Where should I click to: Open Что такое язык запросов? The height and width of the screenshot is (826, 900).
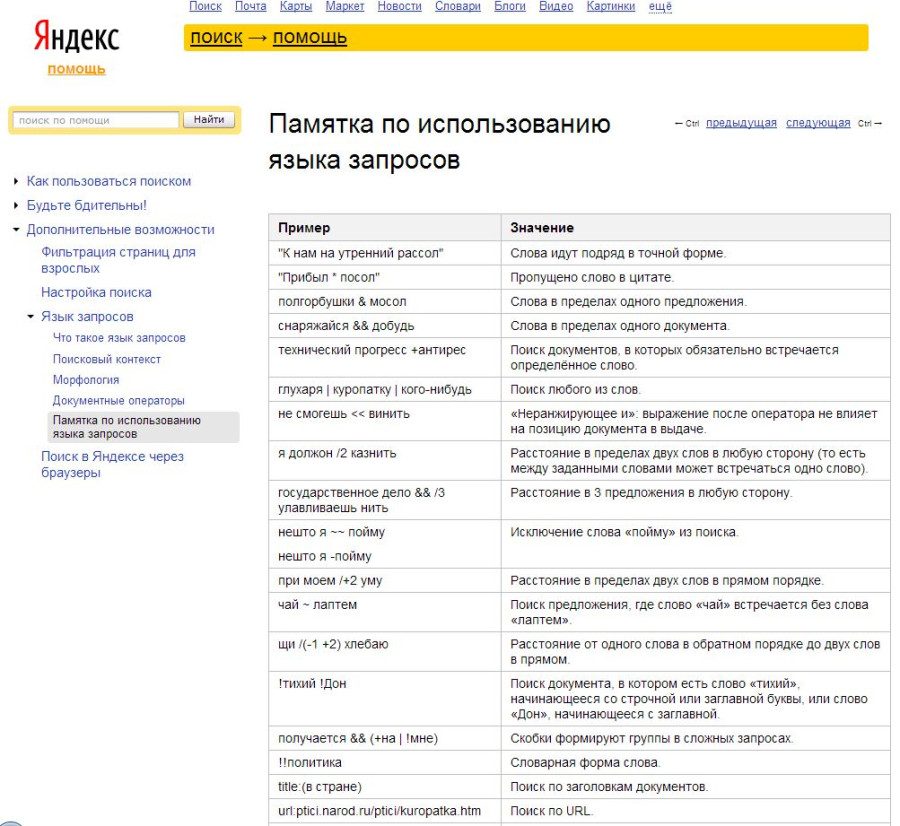(119, 338)
